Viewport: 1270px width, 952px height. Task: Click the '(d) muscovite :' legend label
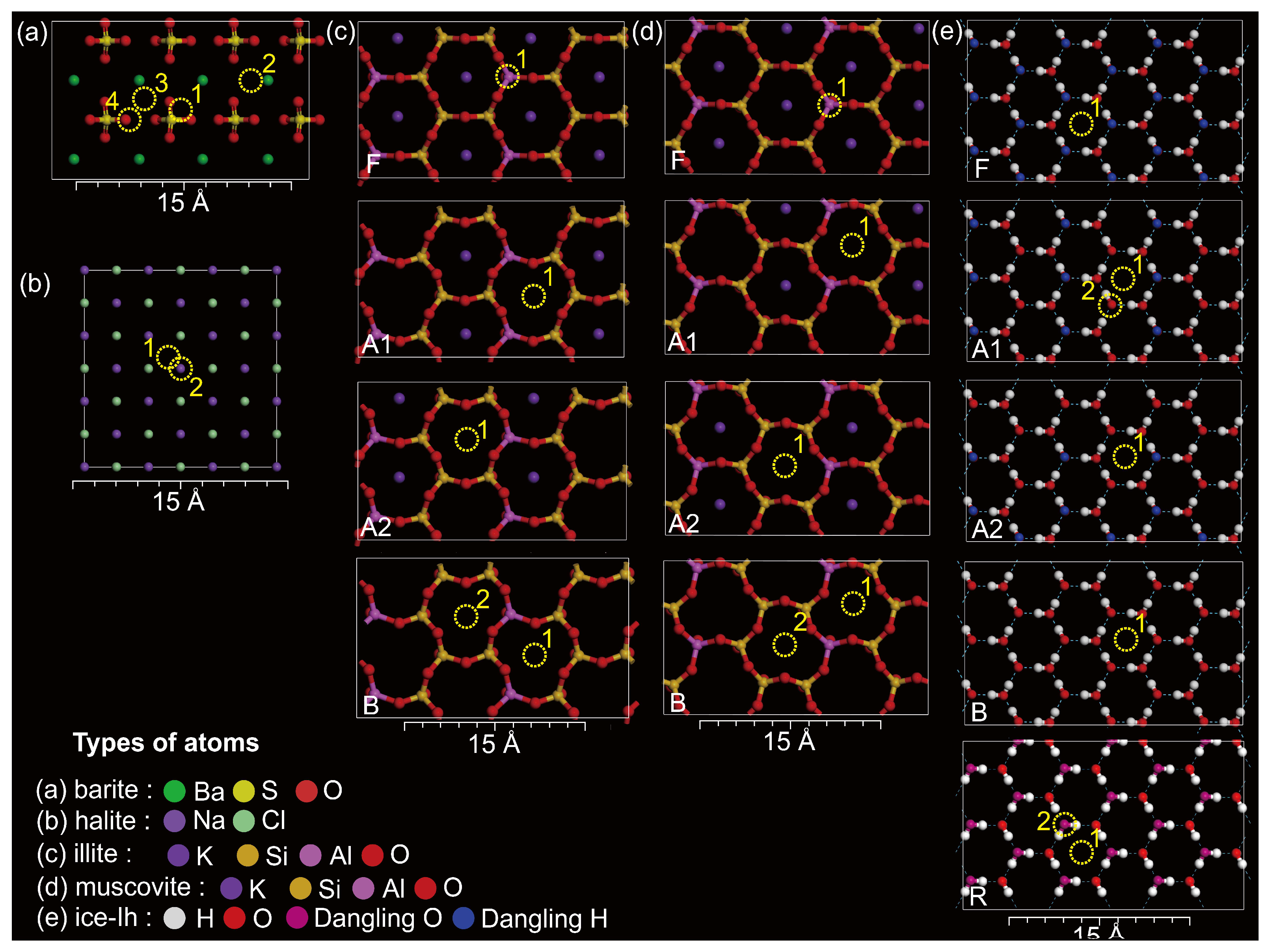point(121,888)
